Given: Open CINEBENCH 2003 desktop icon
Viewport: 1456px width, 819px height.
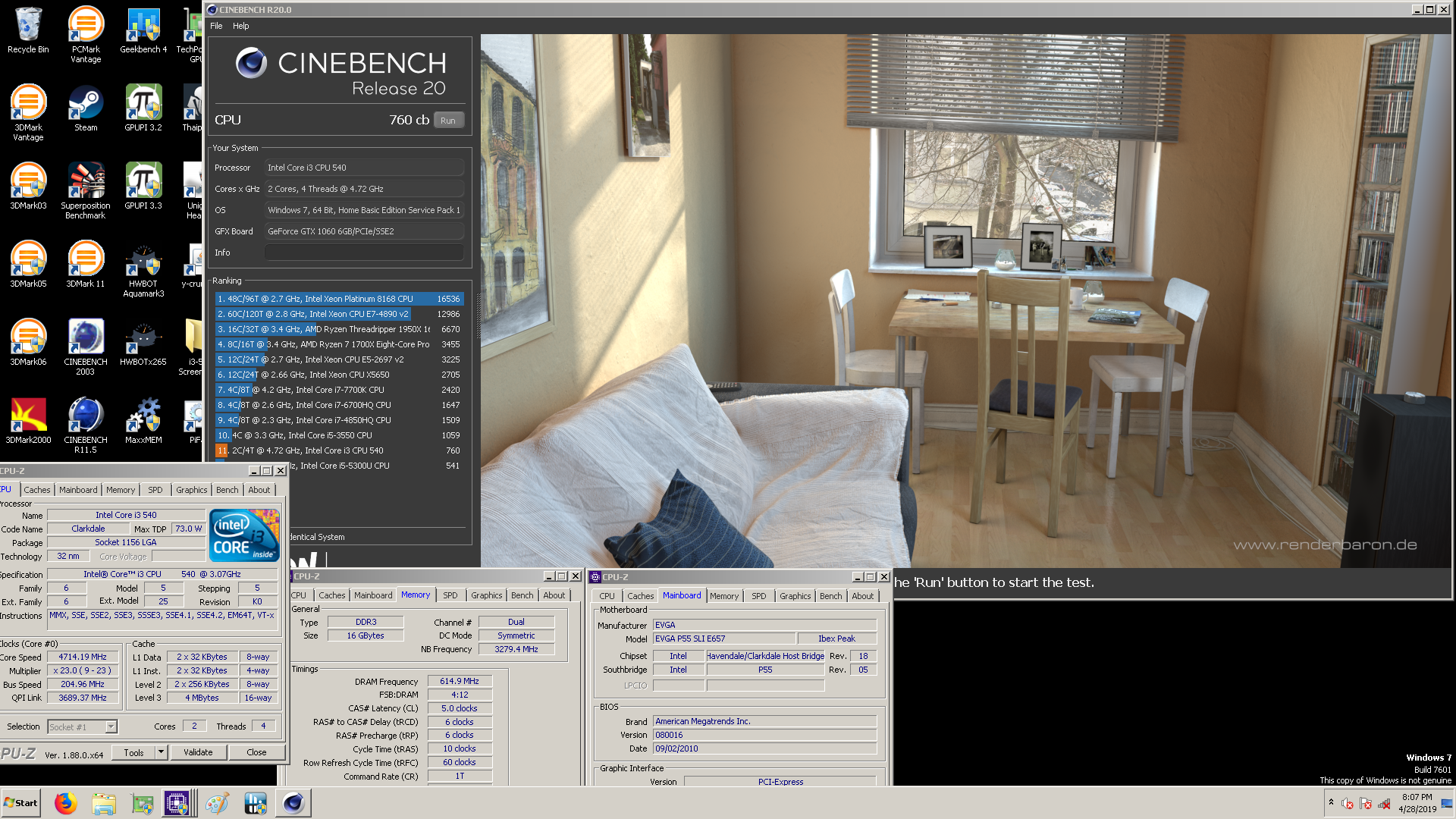Looking at the screenshot, I should 86,347.
